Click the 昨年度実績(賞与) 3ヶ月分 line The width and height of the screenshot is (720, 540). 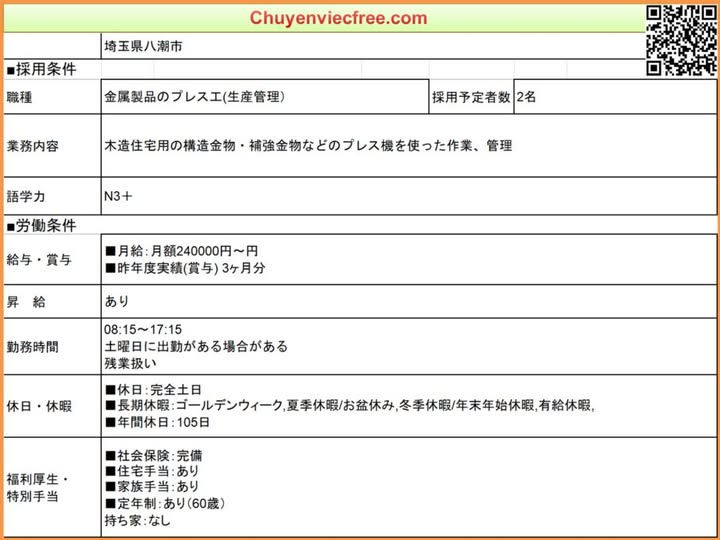[x=185, y=268]
